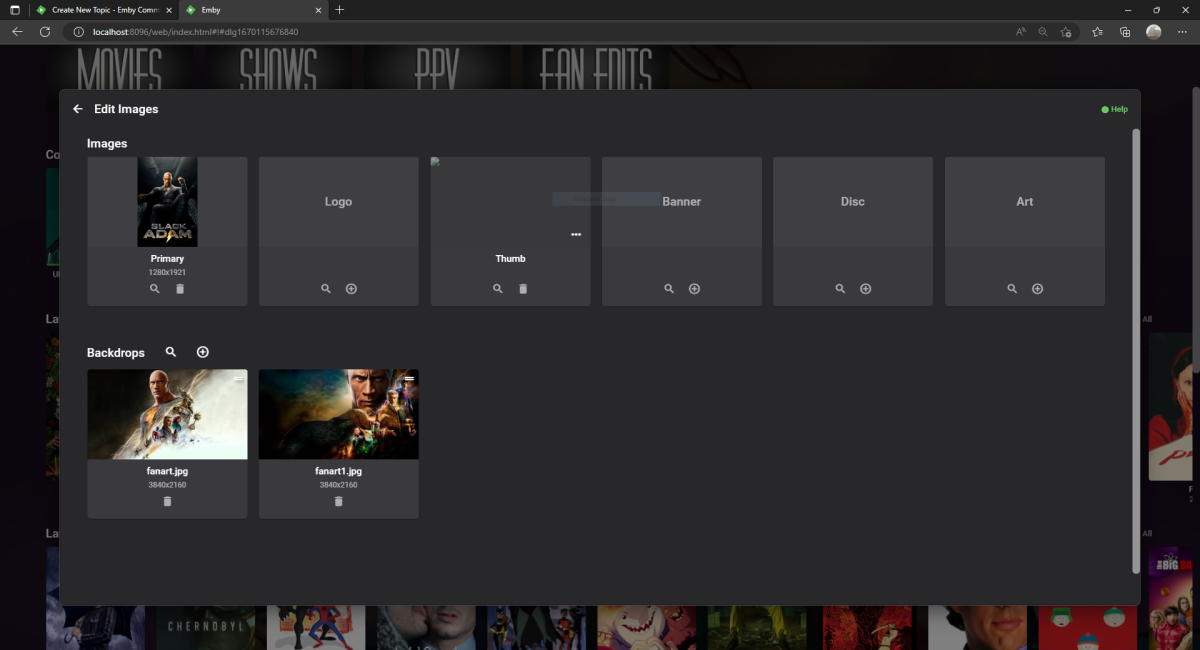1200x650 pixels.
Task: Open the fanart.jpg backdrop thumbnail
Action: coord(167,414)
